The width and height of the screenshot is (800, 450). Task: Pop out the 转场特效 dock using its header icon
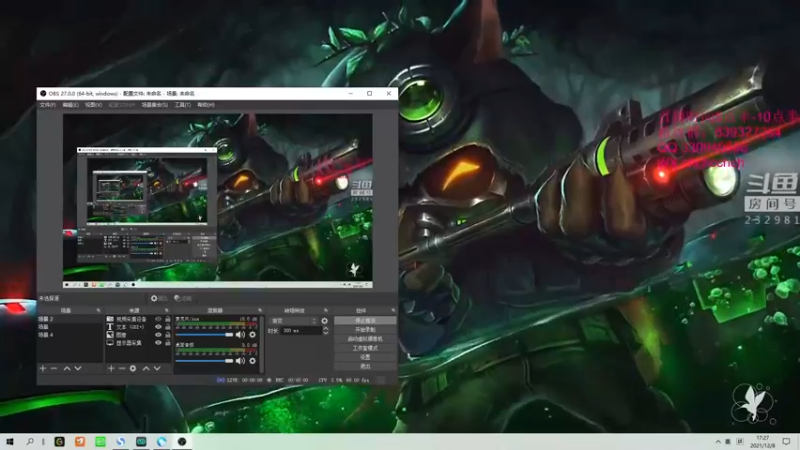coord(326,310)
